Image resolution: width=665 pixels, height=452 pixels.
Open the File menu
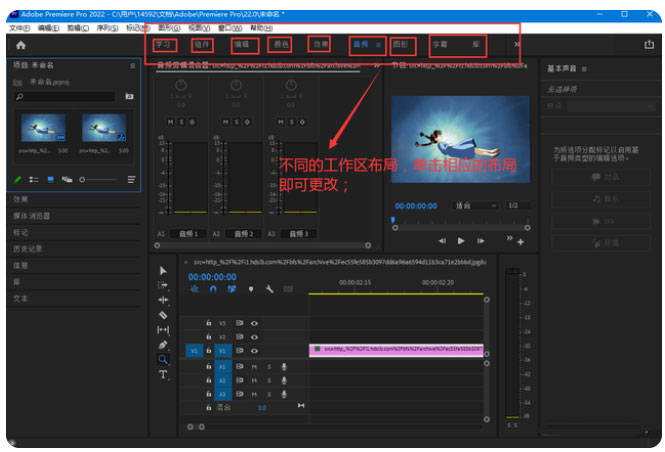tap(20, 28)
